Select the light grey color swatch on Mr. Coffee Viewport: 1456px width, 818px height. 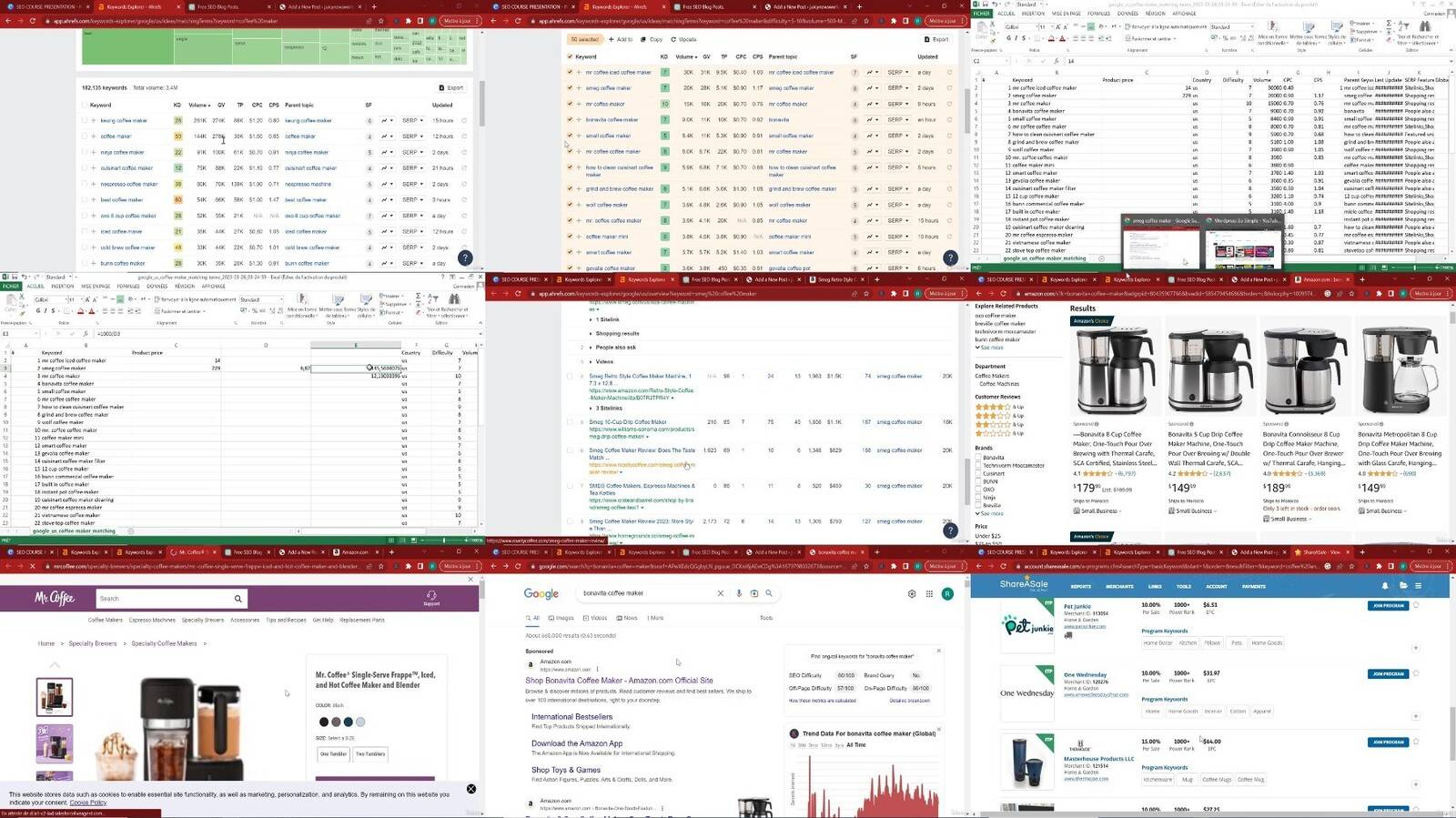click(359, 722)
